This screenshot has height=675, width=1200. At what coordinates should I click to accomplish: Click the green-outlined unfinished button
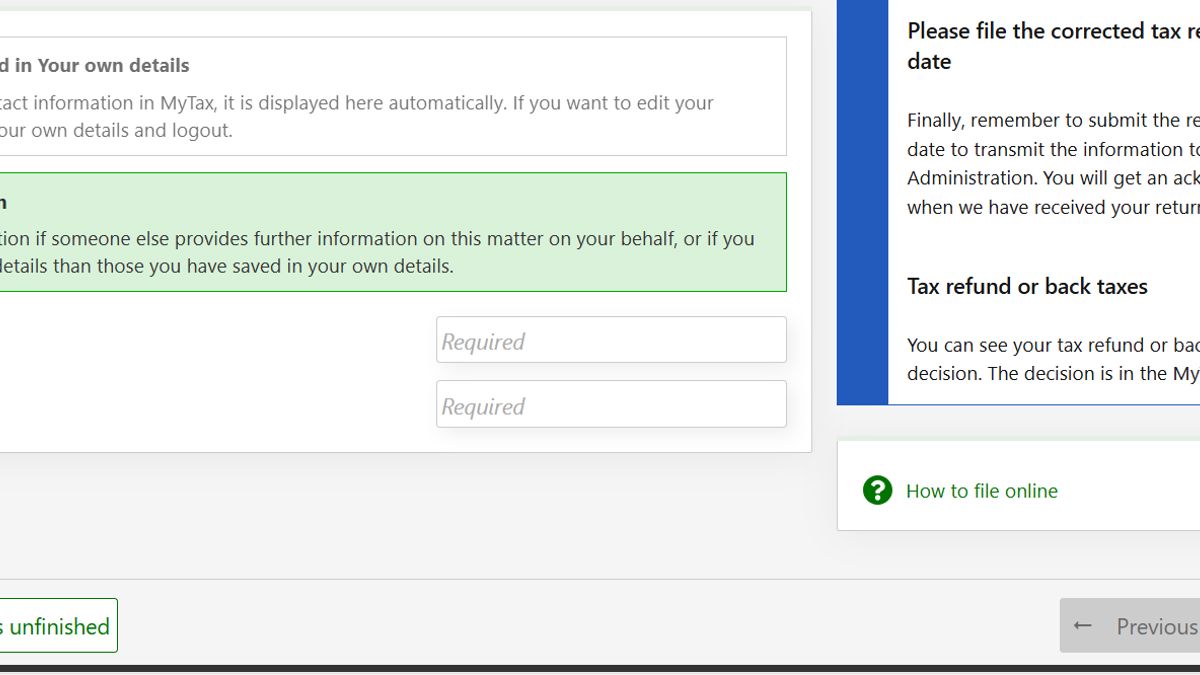58,626
